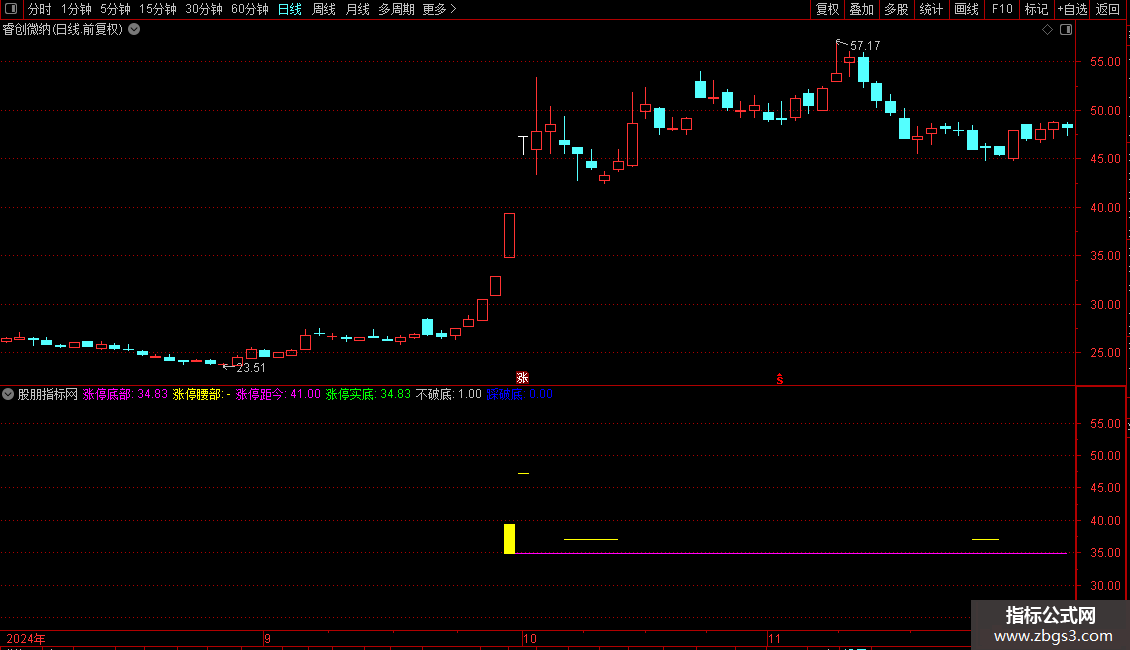Screen dimensions: 1130x650
Task: Click the 不破底: 1.00 indicator value
Action: [x=448, y=394]
